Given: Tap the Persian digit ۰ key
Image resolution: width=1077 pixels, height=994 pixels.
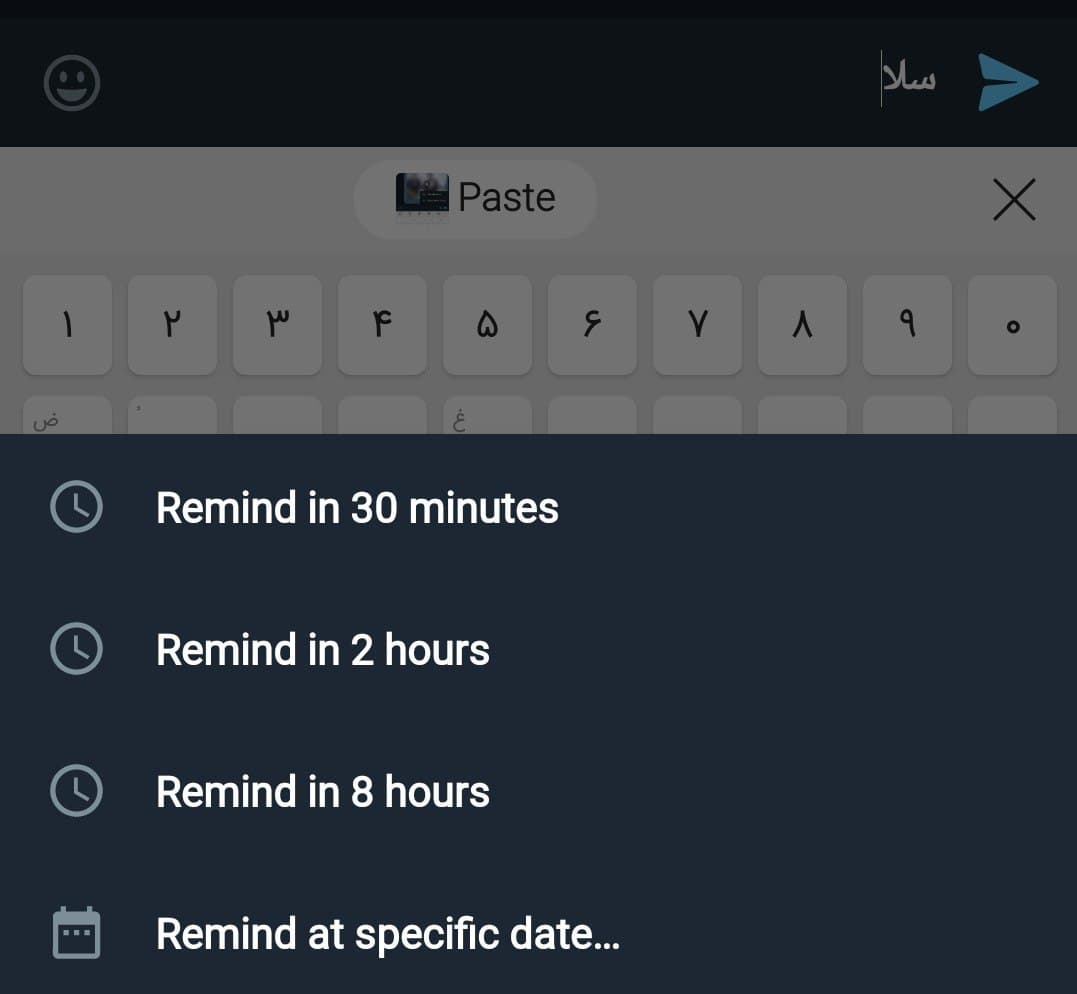Looking at the screenshot, I should pyautogui.click(x=1012, y=325).
